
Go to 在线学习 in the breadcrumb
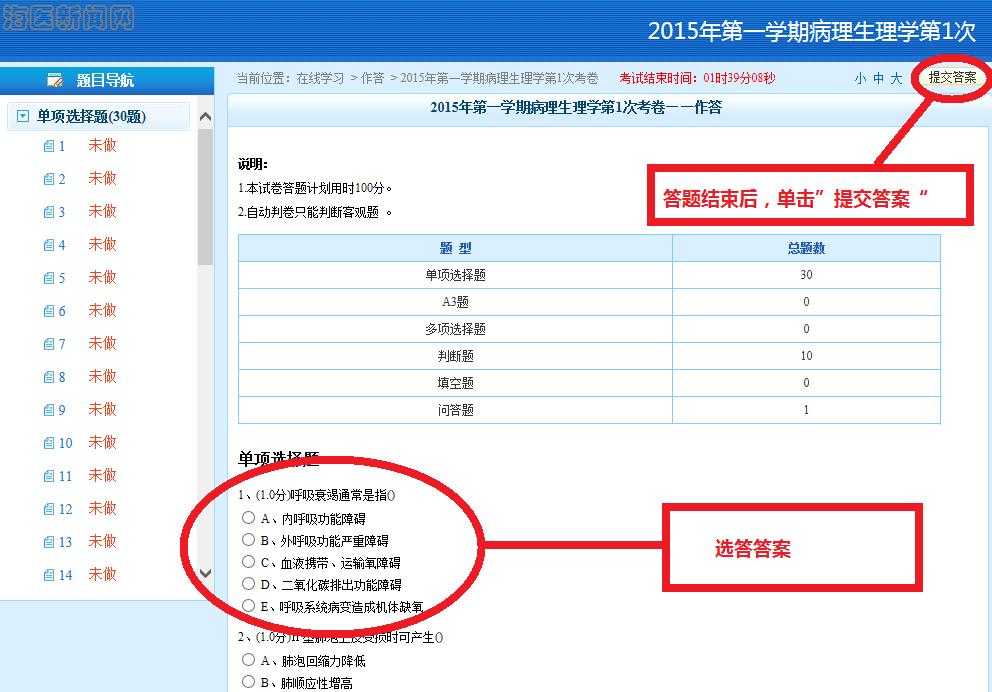click(320, 78)
